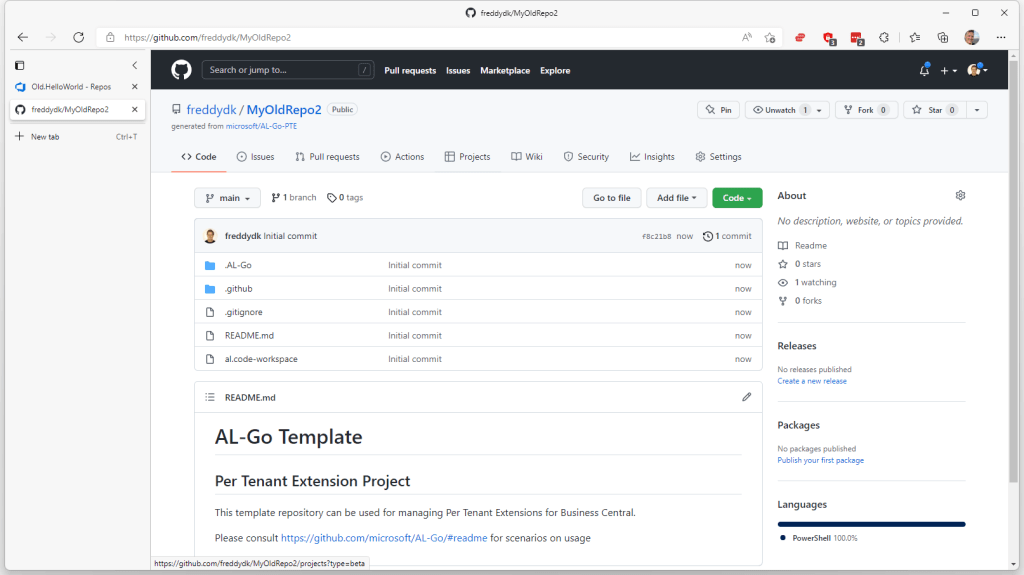Click the README outline list icon

[x=210, y=397]
